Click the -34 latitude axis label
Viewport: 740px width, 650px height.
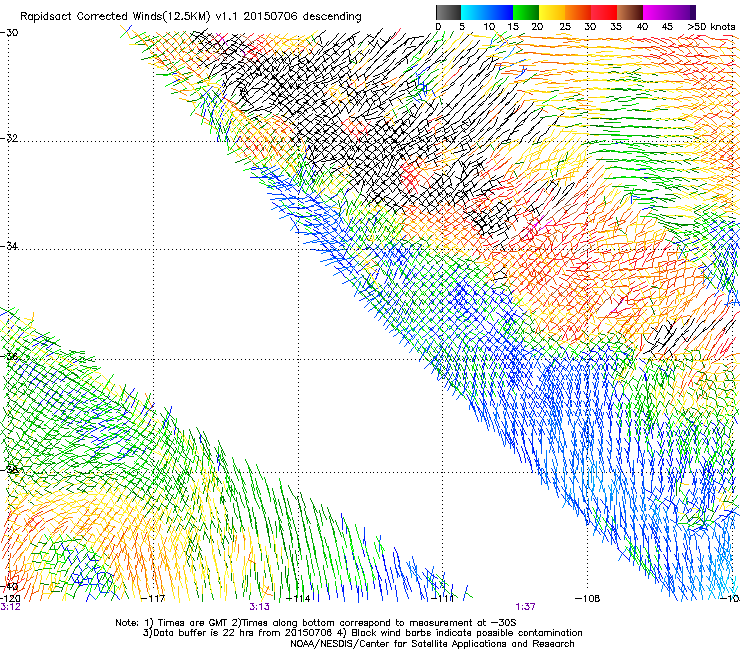9,246
